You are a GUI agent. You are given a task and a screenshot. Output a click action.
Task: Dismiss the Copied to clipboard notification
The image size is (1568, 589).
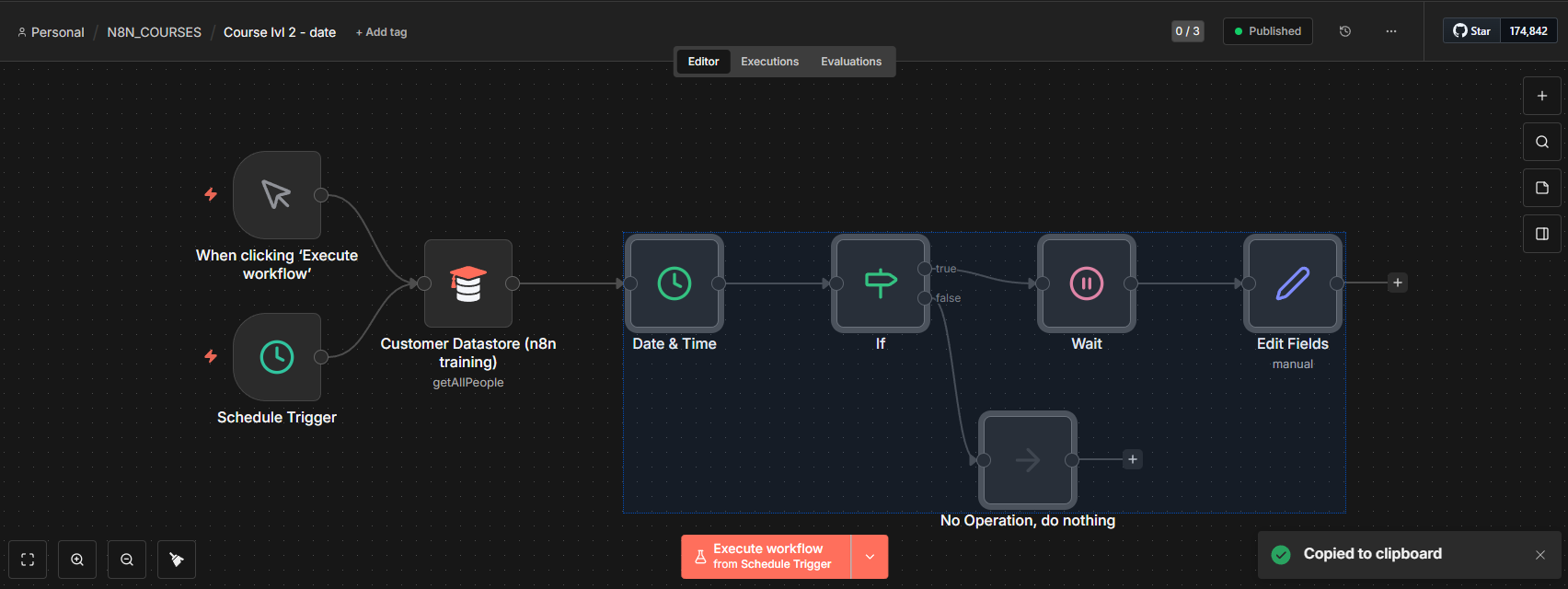click(x=1540, y=555)
